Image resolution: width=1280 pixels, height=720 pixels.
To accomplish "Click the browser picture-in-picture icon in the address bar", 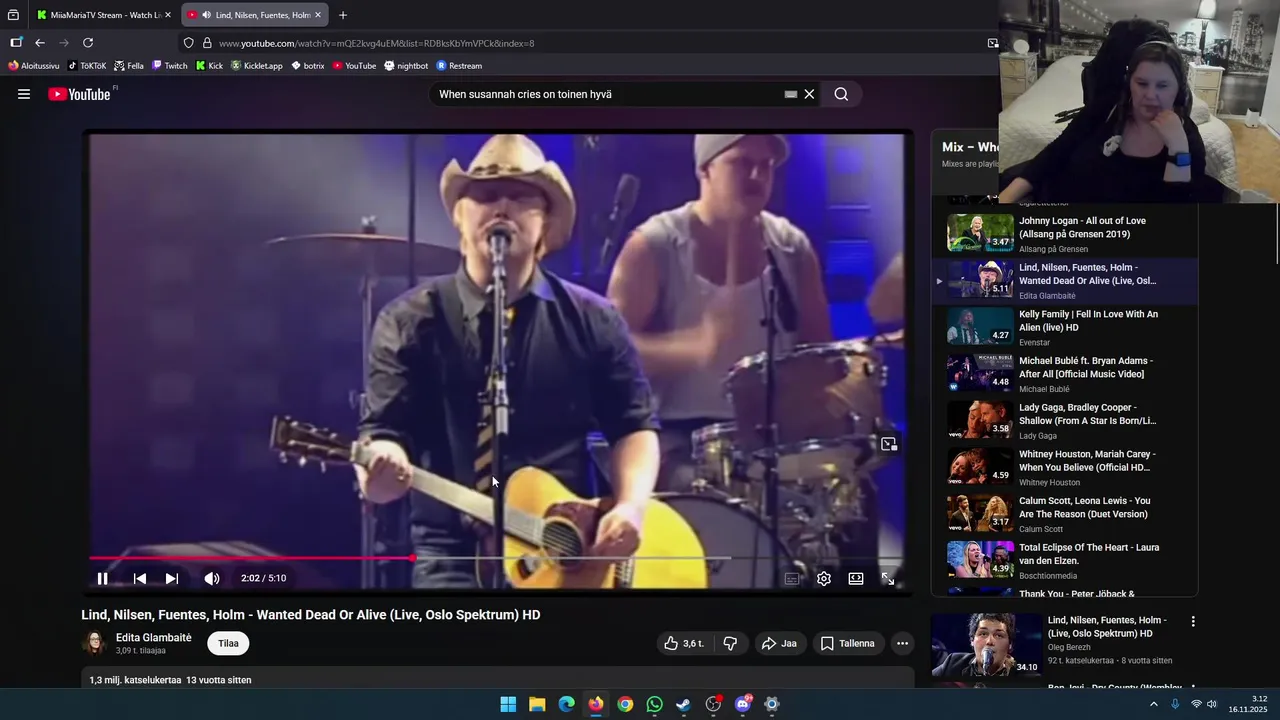I will click(x=993, y=43).
